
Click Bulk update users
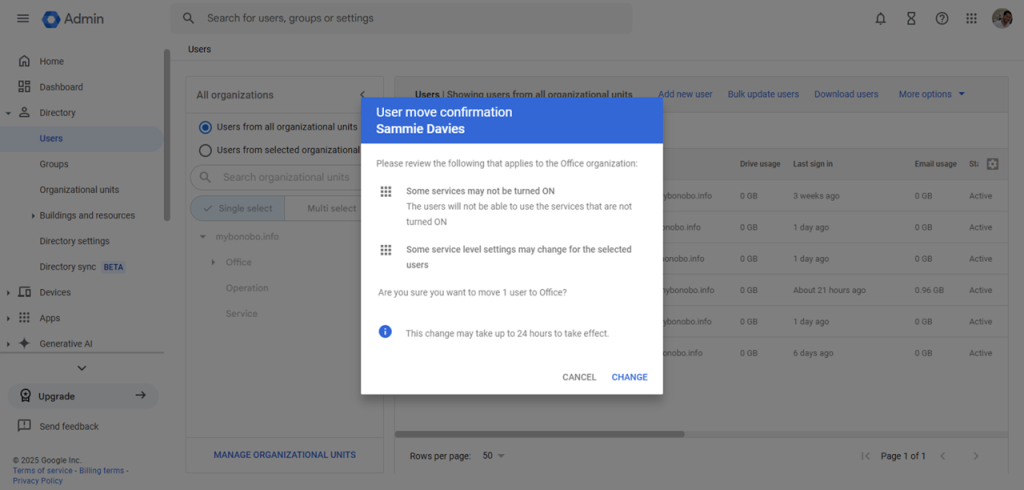763,94
